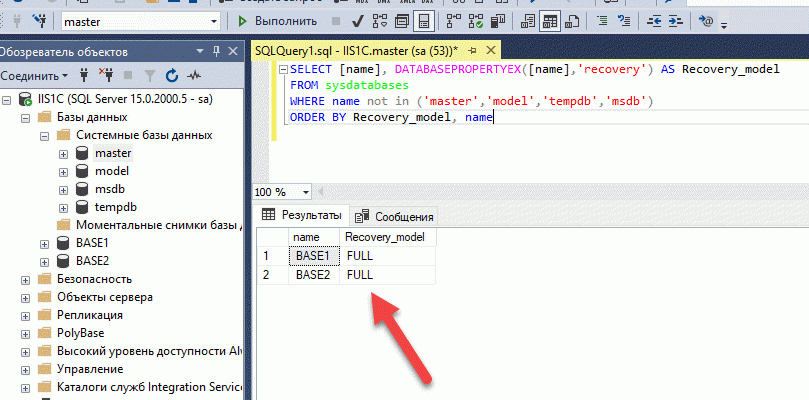The width and height of the screenshot is (809, 400).
Task: Click the filter funnel icon in Object Explorer
Action: pos(150,75)
